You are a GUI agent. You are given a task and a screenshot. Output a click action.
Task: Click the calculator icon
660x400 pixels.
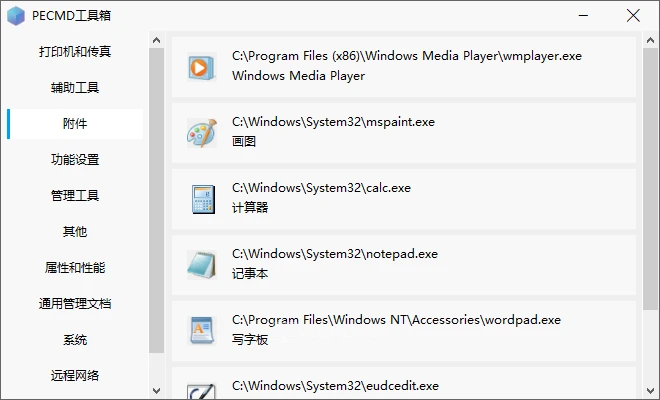(203, 199)
